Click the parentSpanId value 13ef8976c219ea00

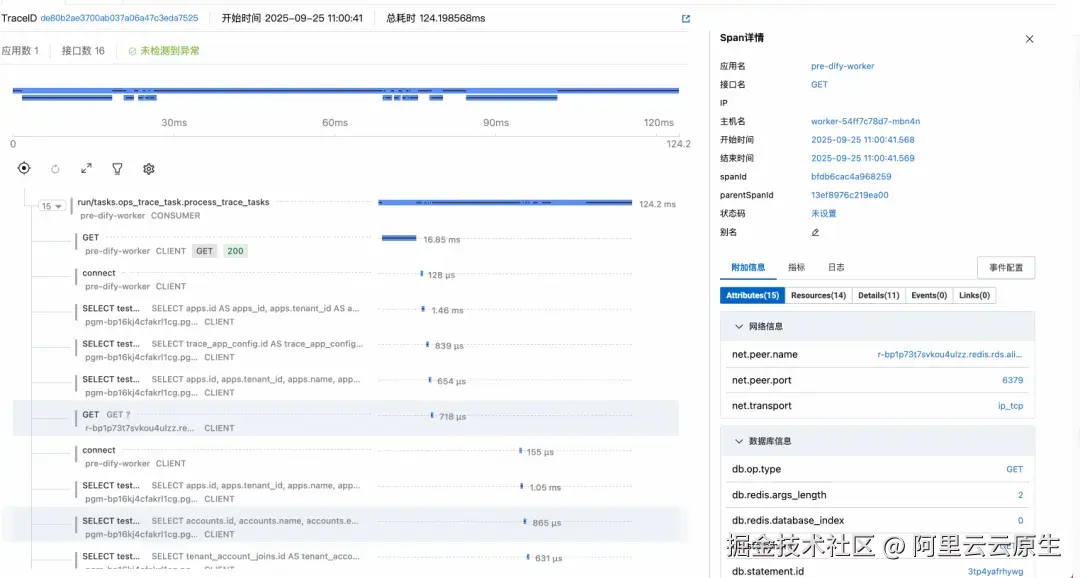849,195
